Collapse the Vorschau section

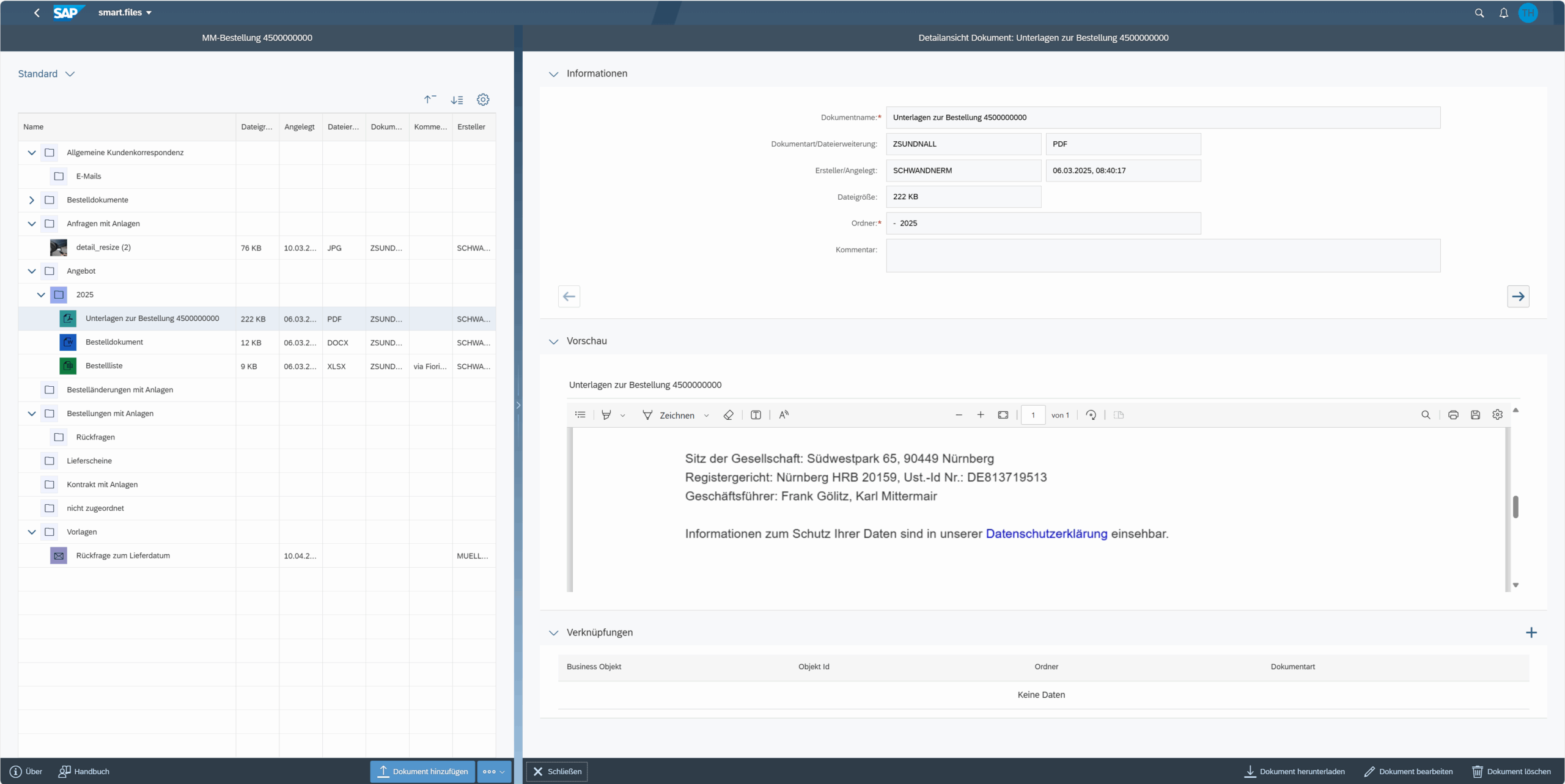click(554, 342)
